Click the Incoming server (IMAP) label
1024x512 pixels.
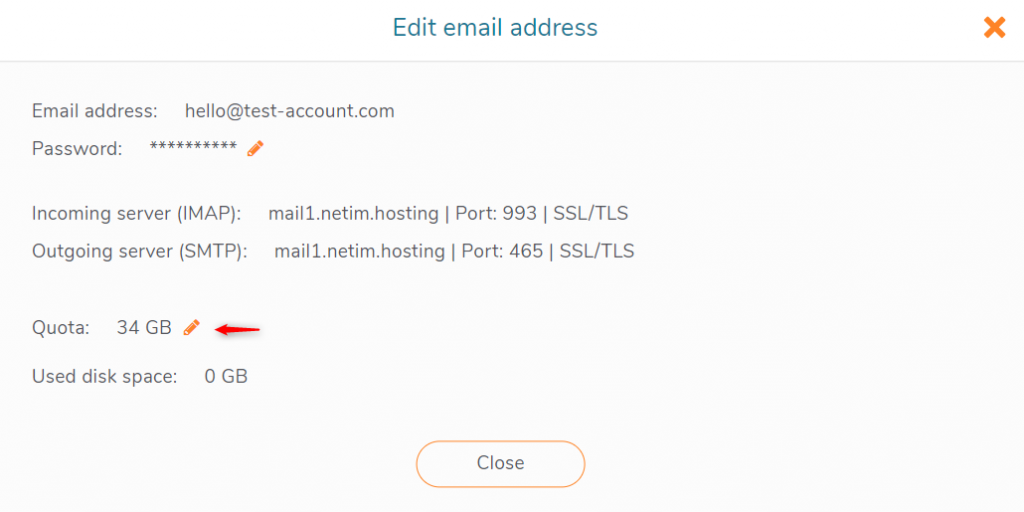(x=136, y=214)
